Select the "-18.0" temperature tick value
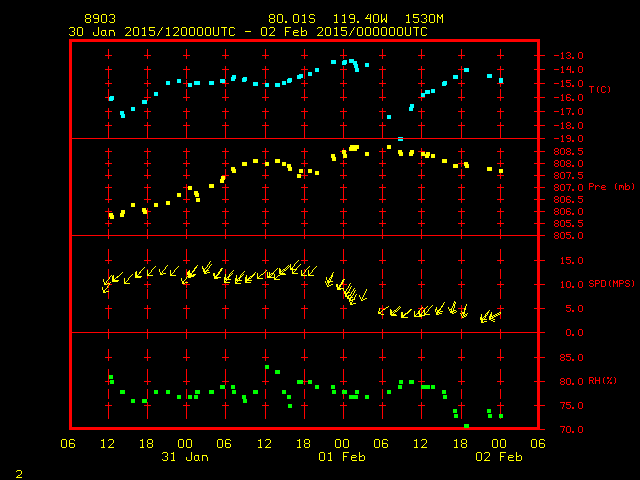 (x=569, y=125)
